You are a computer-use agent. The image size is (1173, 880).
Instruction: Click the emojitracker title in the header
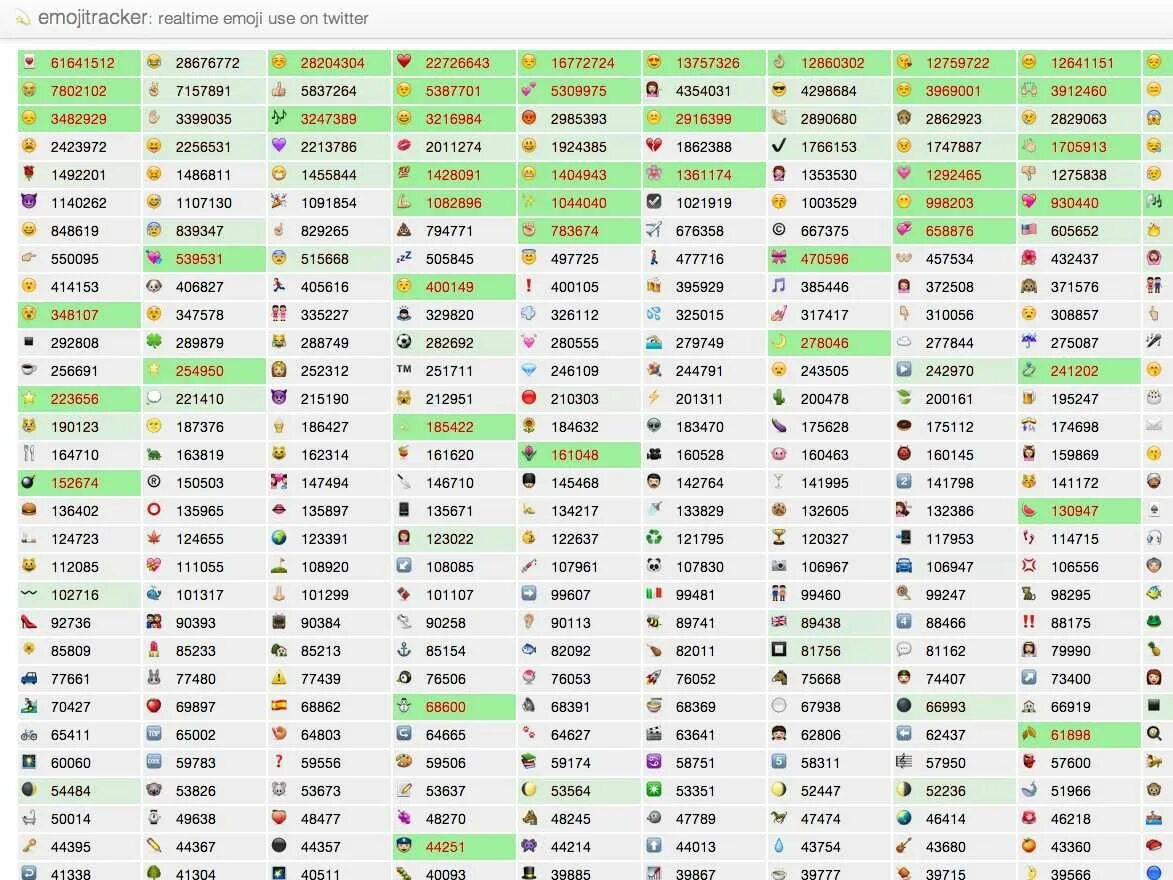pyautogui.click(x=93, y=17)
